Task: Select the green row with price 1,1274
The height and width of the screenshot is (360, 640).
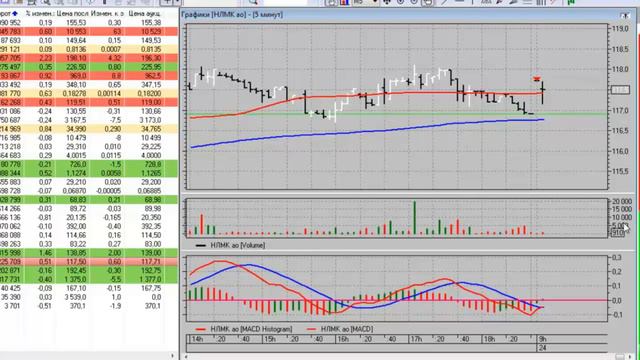Action: 89,173
